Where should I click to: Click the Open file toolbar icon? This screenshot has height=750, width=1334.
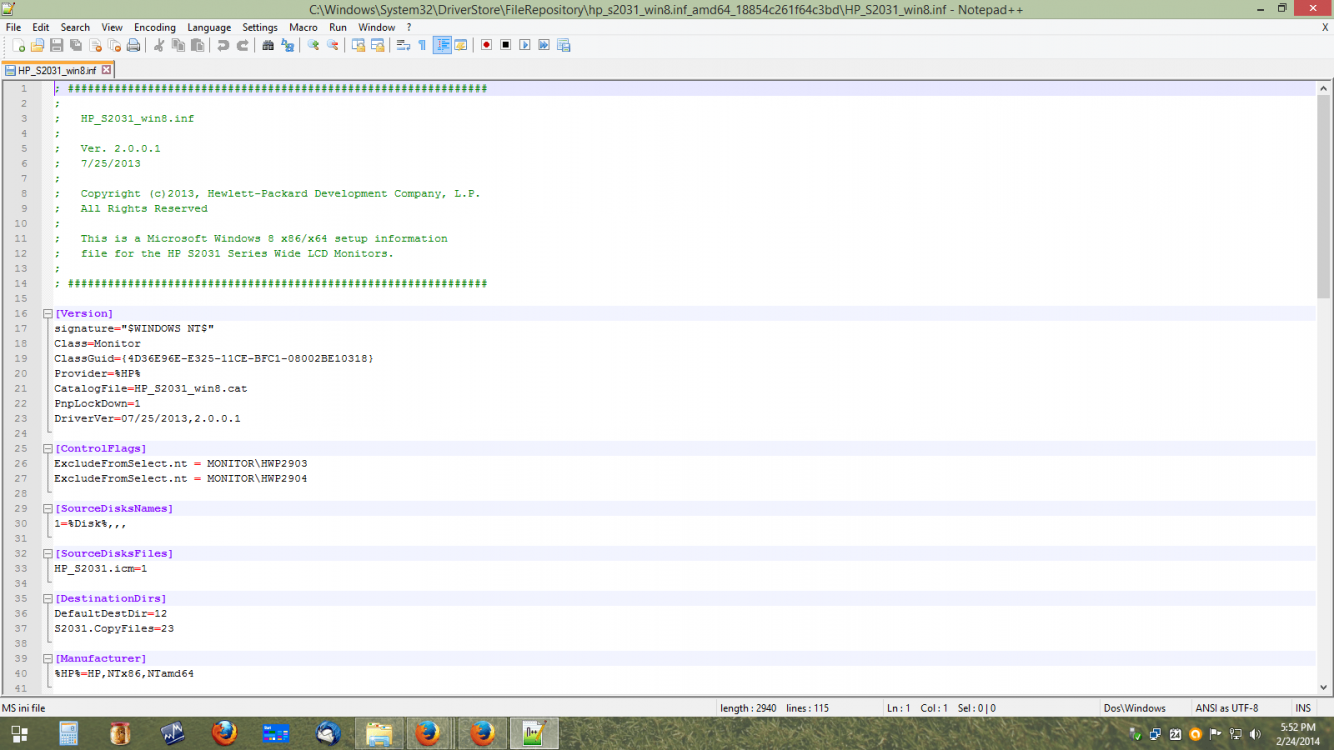38,46
